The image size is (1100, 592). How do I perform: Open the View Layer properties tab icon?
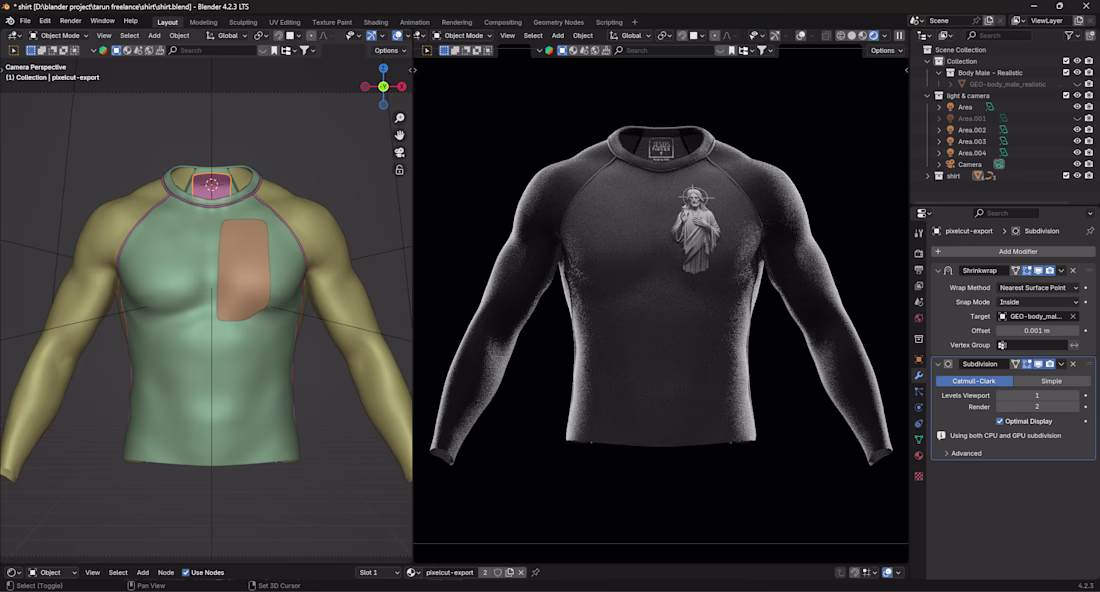919,285
